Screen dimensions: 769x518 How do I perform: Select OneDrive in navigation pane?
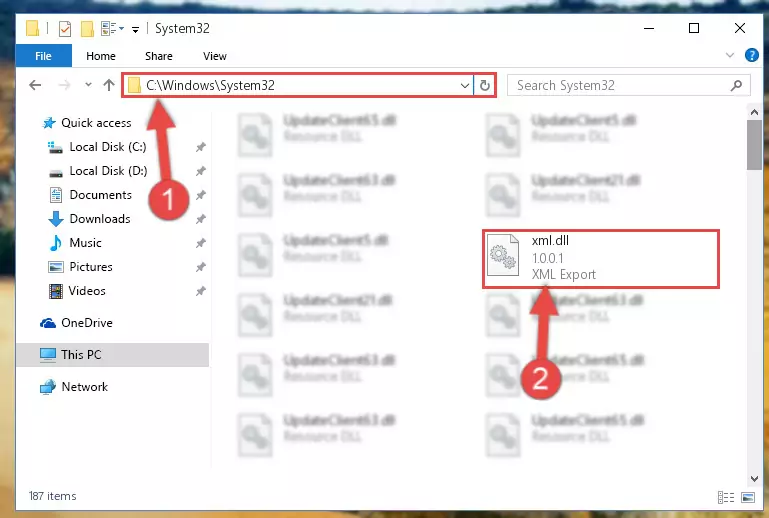87,323
